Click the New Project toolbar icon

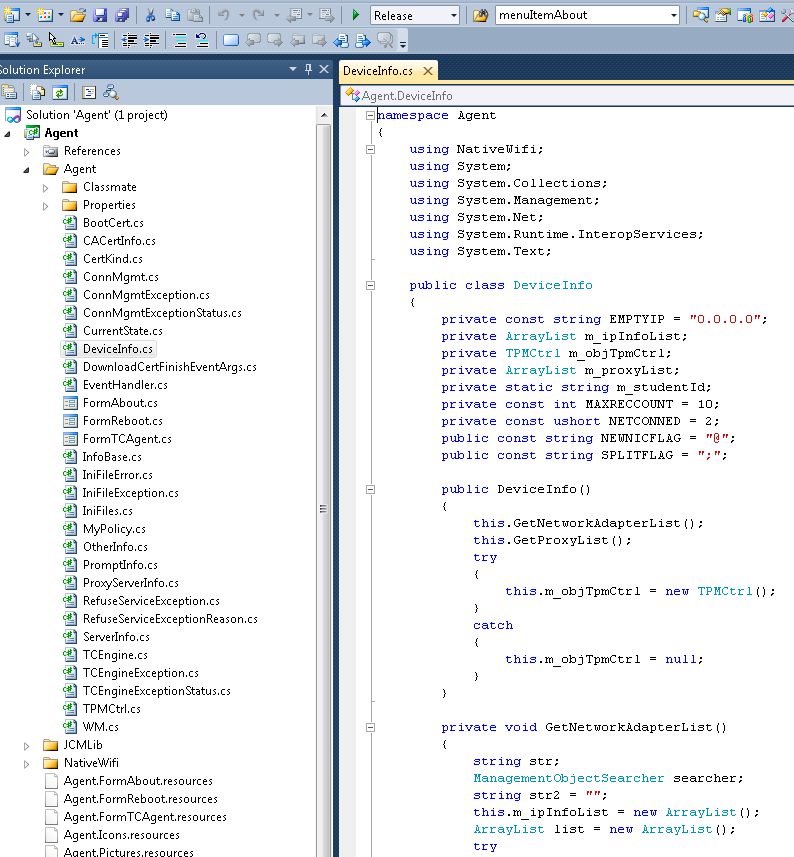click(11, 15)
